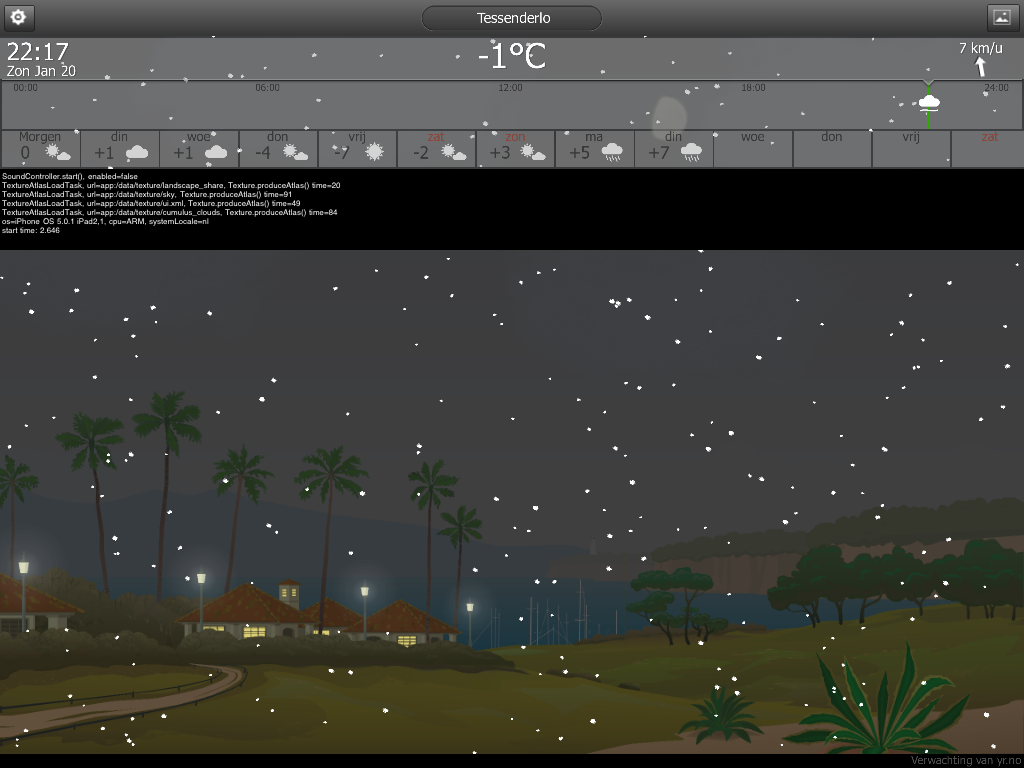Select first 'din' forecast with +1 cloud

[120, 148]
